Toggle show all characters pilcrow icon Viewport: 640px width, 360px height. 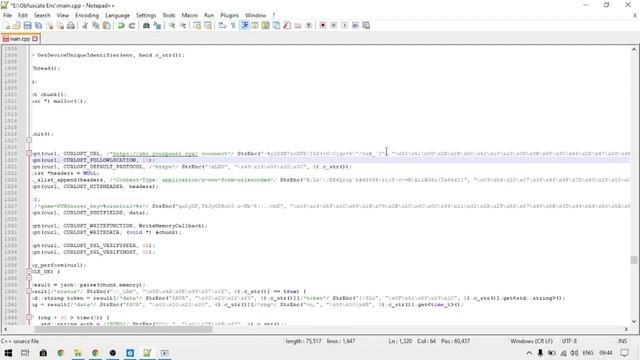233,25
